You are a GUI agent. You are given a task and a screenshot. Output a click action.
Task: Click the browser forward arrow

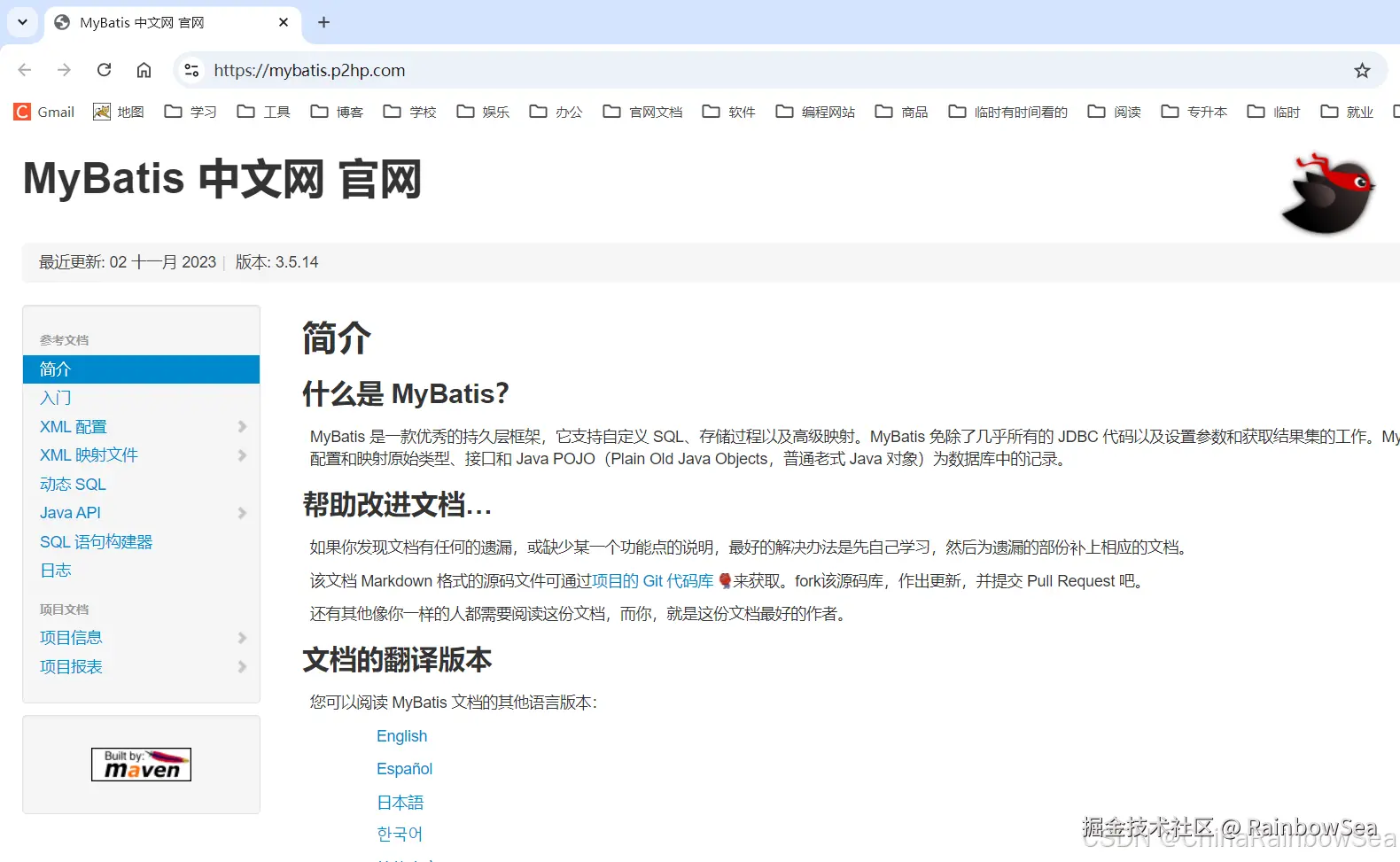coord(64,70)
